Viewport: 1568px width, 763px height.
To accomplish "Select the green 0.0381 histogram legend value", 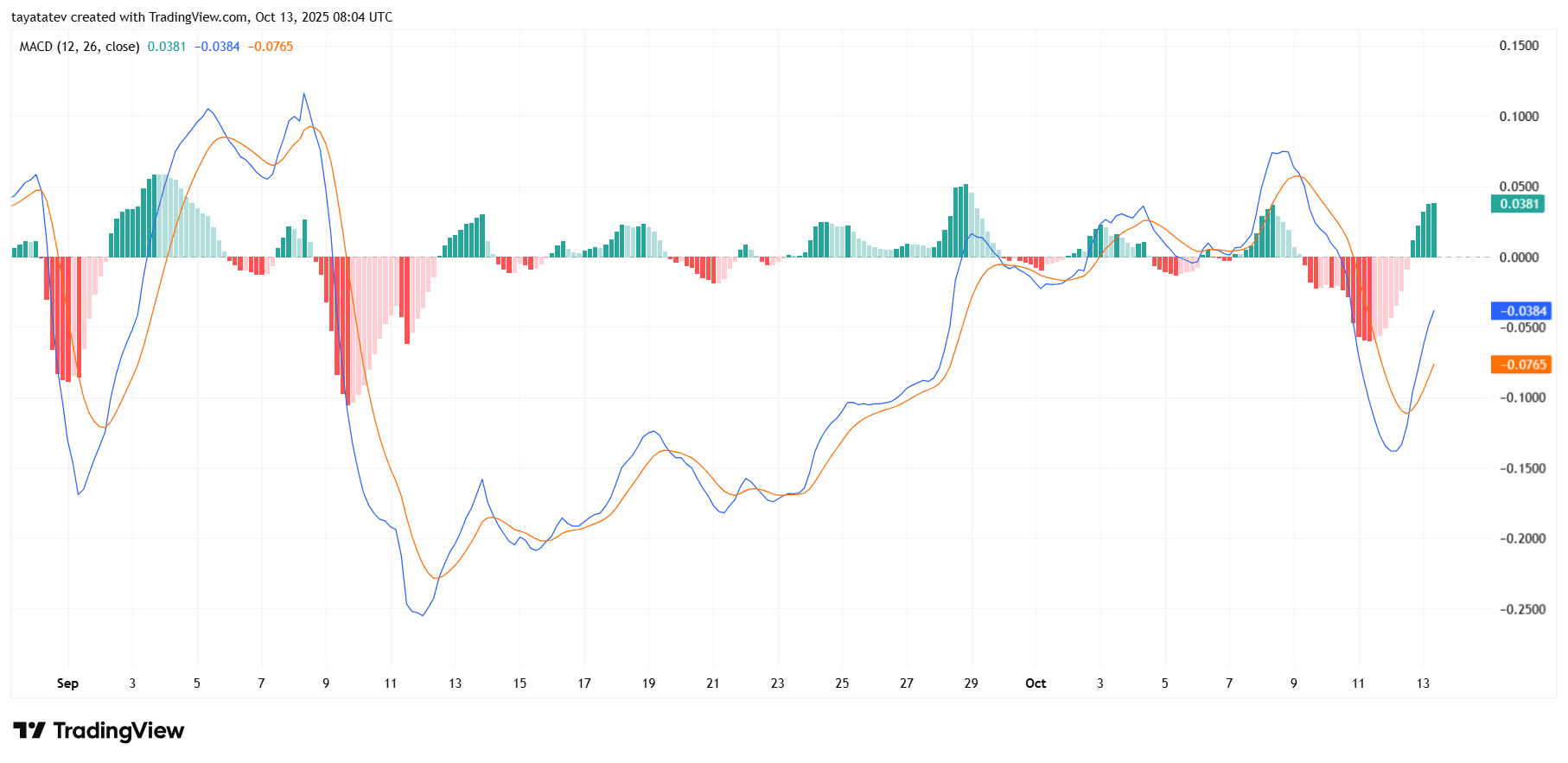I will (x=167, y=47).
